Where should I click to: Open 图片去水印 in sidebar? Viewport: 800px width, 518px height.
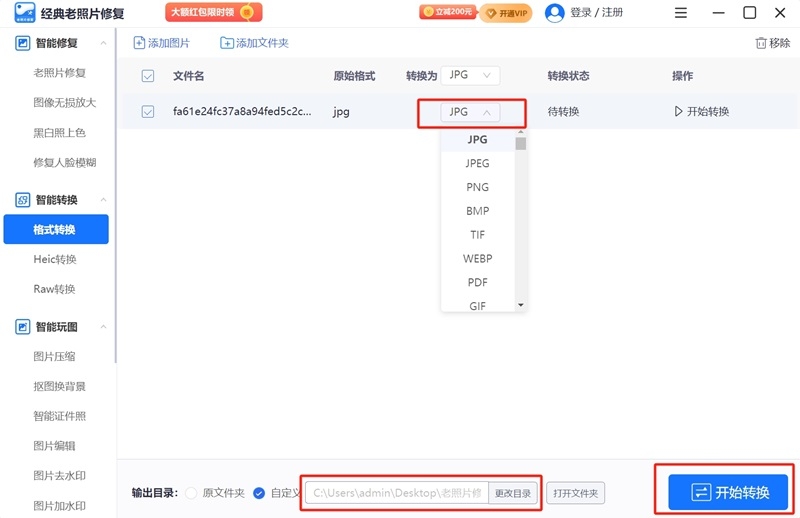click(x=59, y=476)
